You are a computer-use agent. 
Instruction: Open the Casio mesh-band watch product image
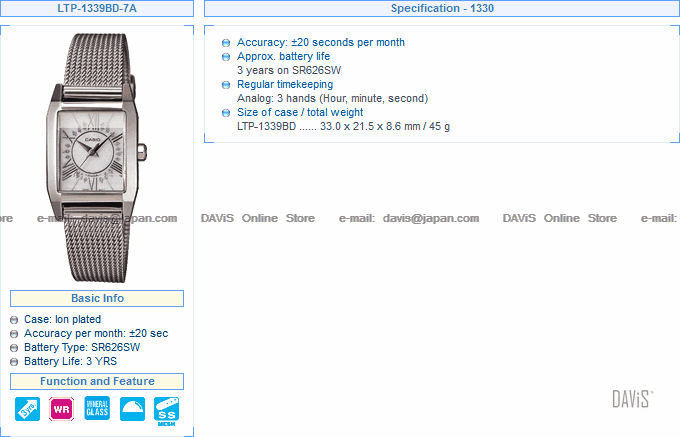click(x=96, y=158)
